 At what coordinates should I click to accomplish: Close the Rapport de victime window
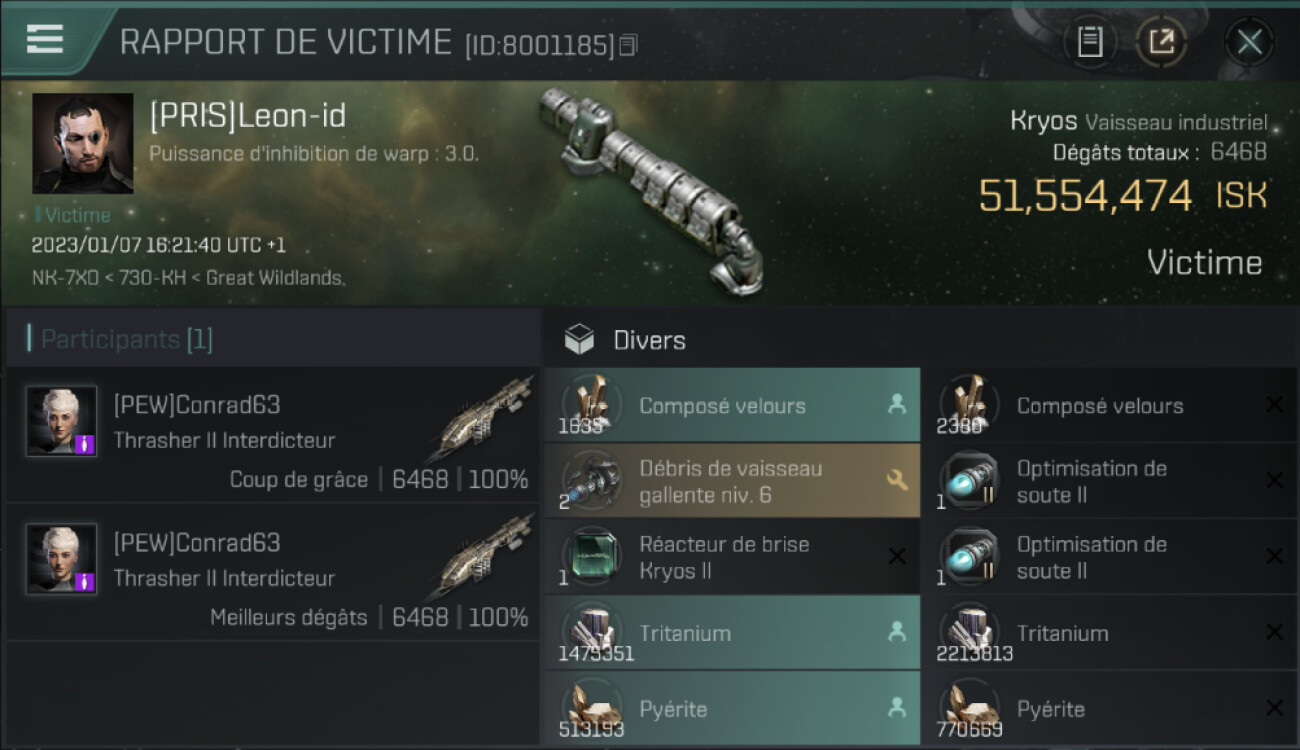(x=1249, y=42)
